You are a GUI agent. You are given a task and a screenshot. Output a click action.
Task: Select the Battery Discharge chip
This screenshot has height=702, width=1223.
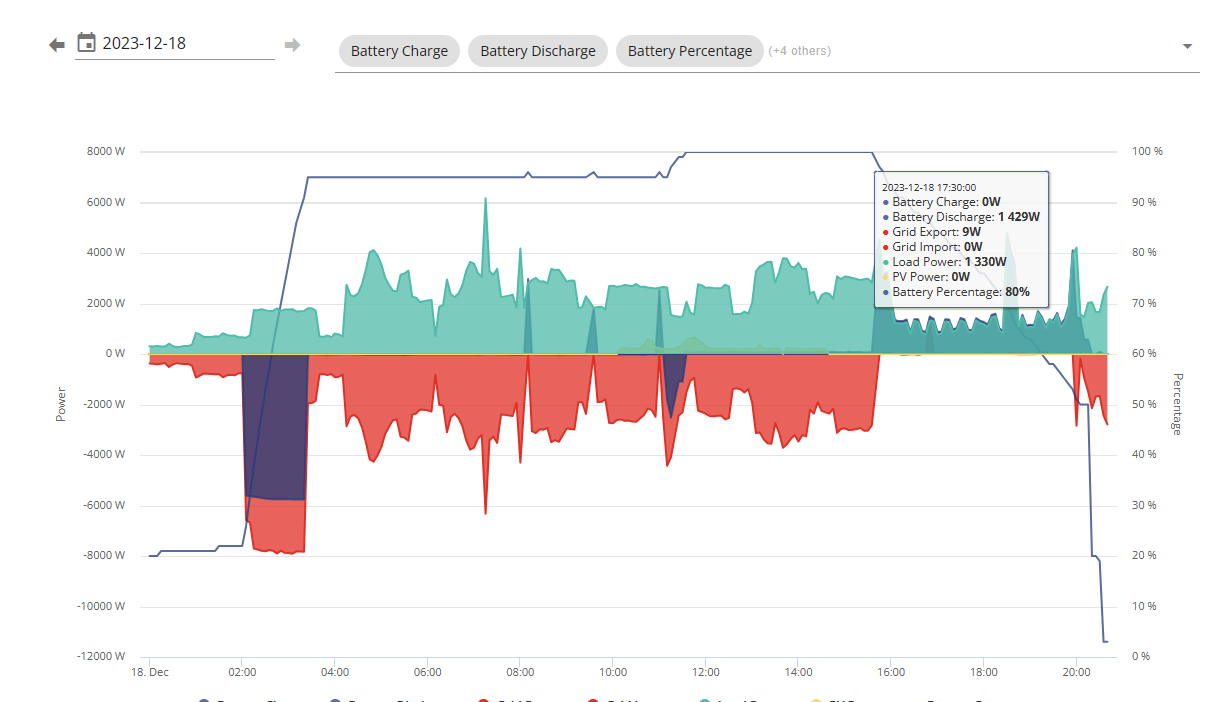[538, 51]
